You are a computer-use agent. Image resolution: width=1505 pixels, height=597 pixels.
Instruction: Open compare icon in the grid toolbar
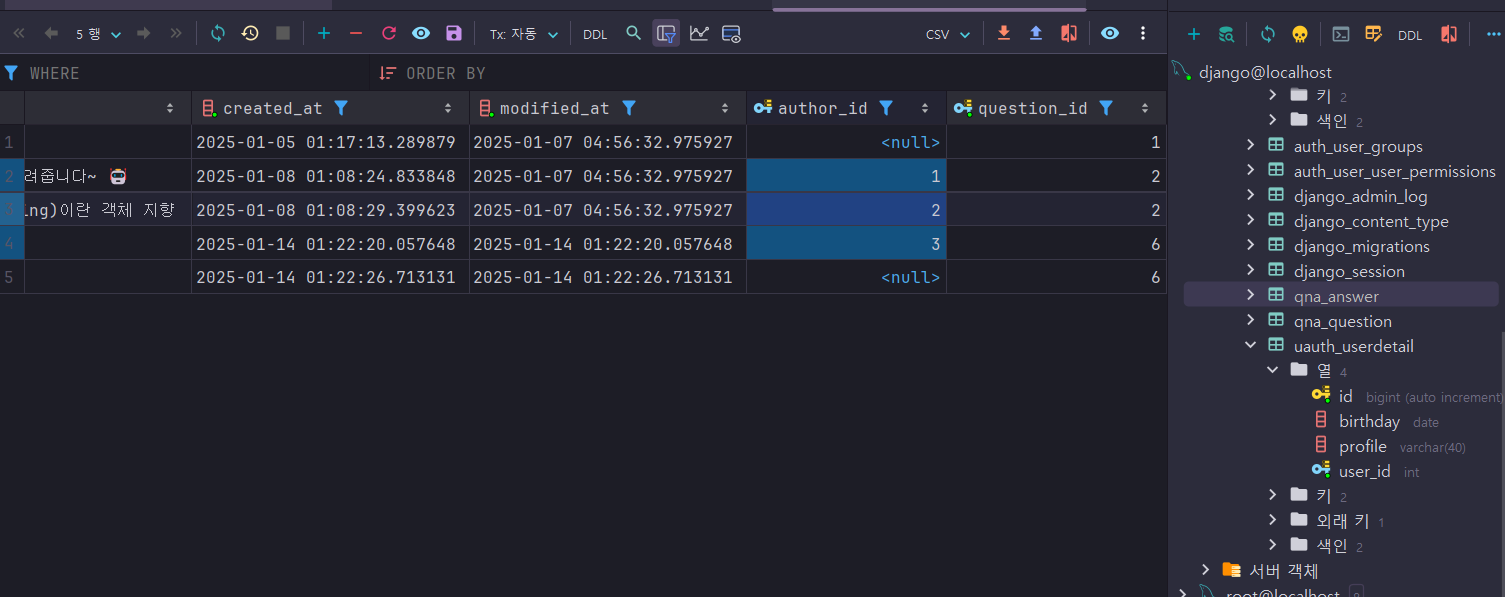coord(1069,34)
